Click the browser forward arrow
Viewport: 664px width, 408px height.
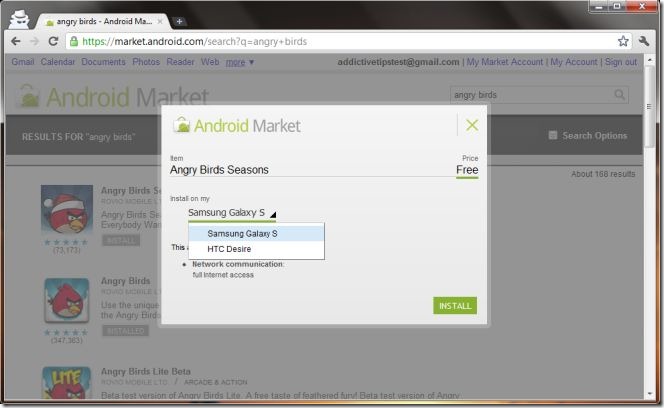click(34, 41)
